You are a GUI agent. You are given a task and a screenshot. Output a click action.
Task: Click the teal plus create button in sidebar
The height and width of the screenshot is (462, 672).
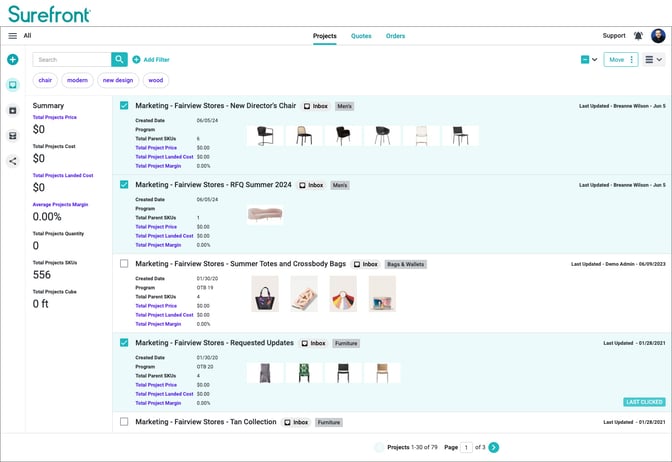coord(12,60)
